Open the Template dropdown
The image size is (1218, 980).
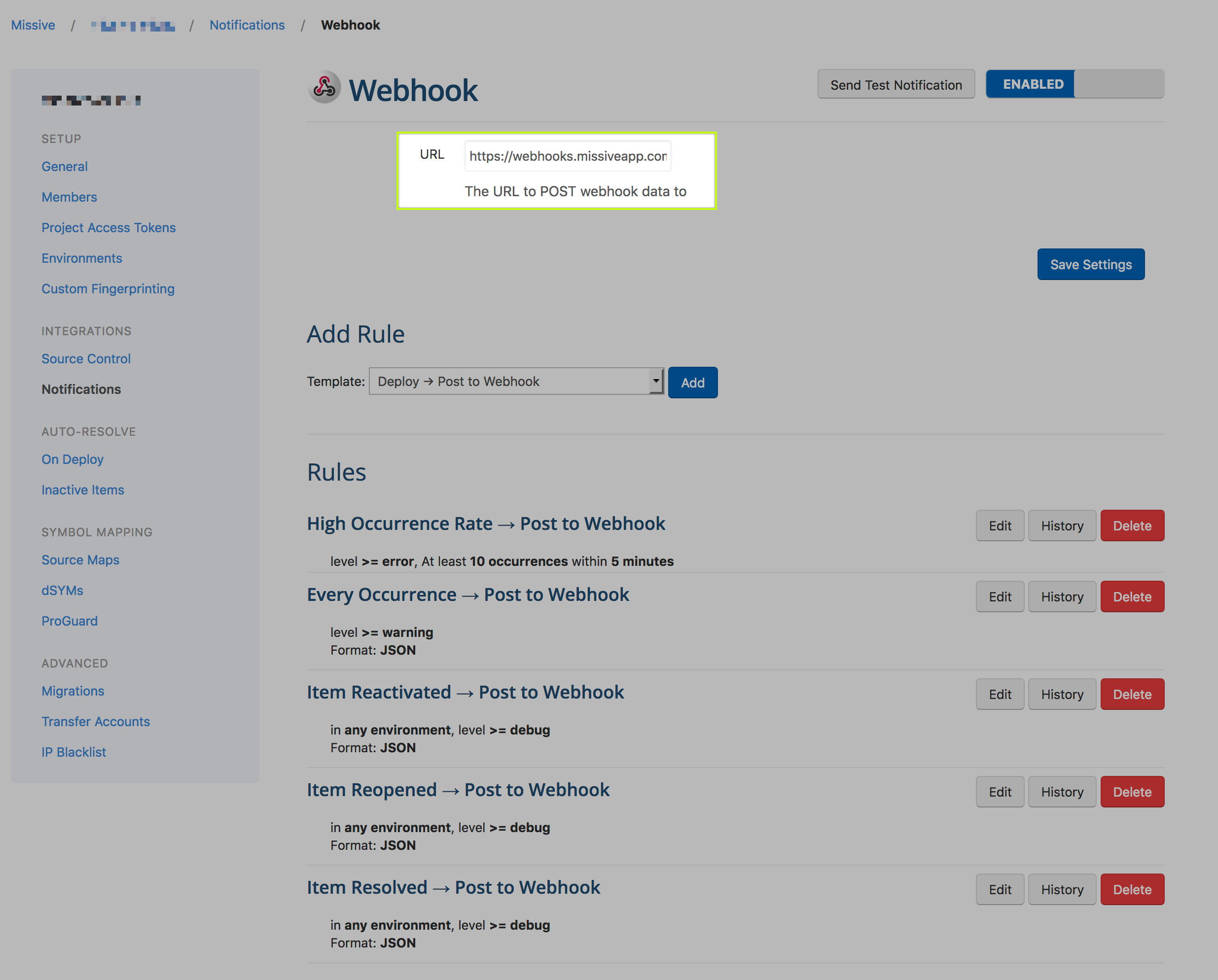(516, 381)
